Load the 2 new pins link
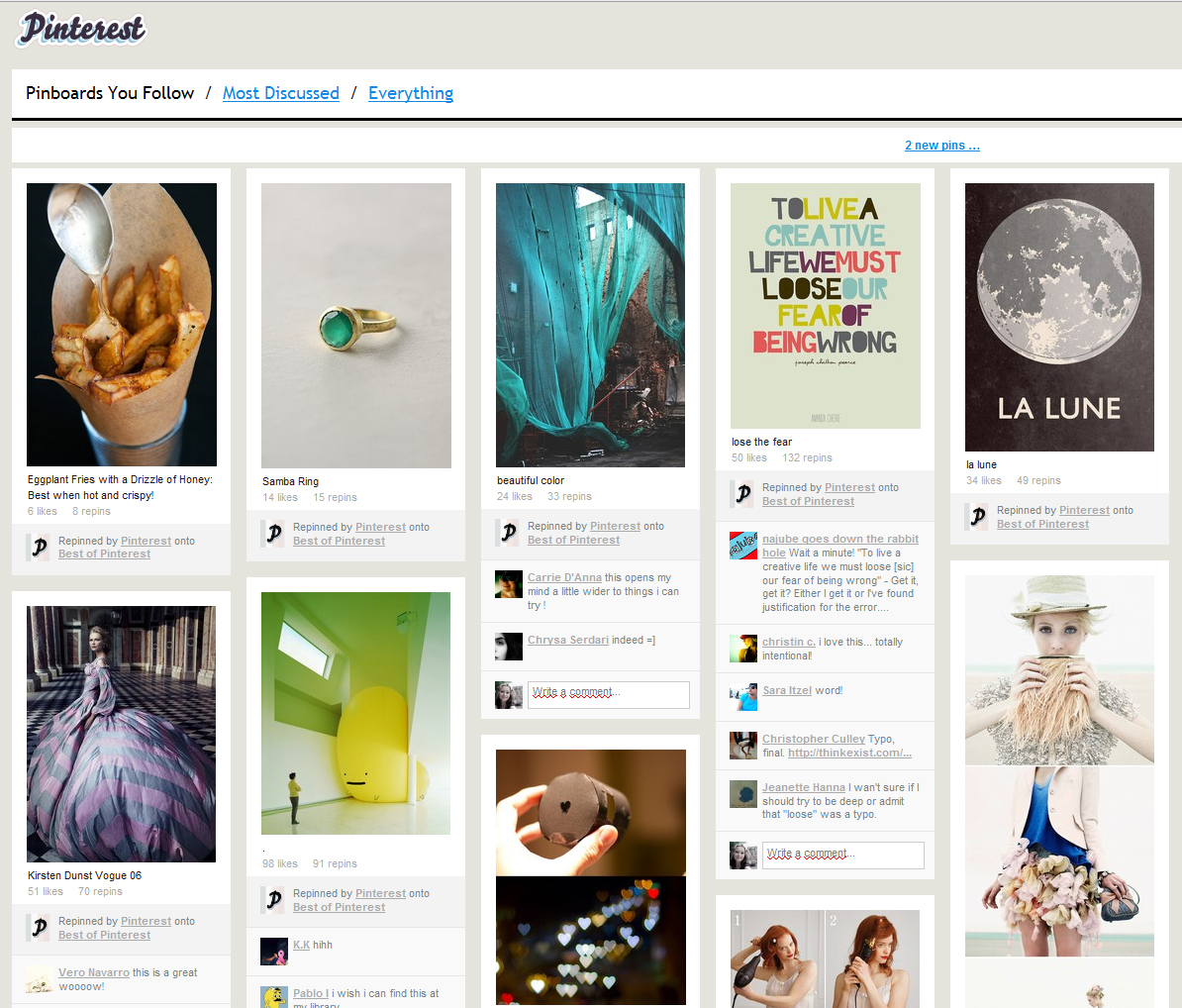Image resolution: width=1182 pixels, height=1008 pixels. pos(941,146)
